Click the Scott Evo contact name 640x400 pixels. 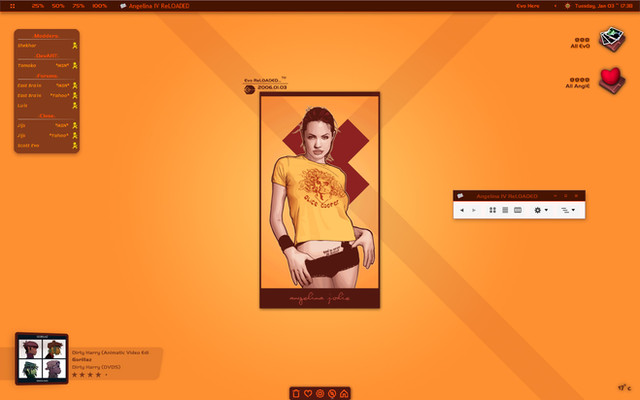pos(28,146)
